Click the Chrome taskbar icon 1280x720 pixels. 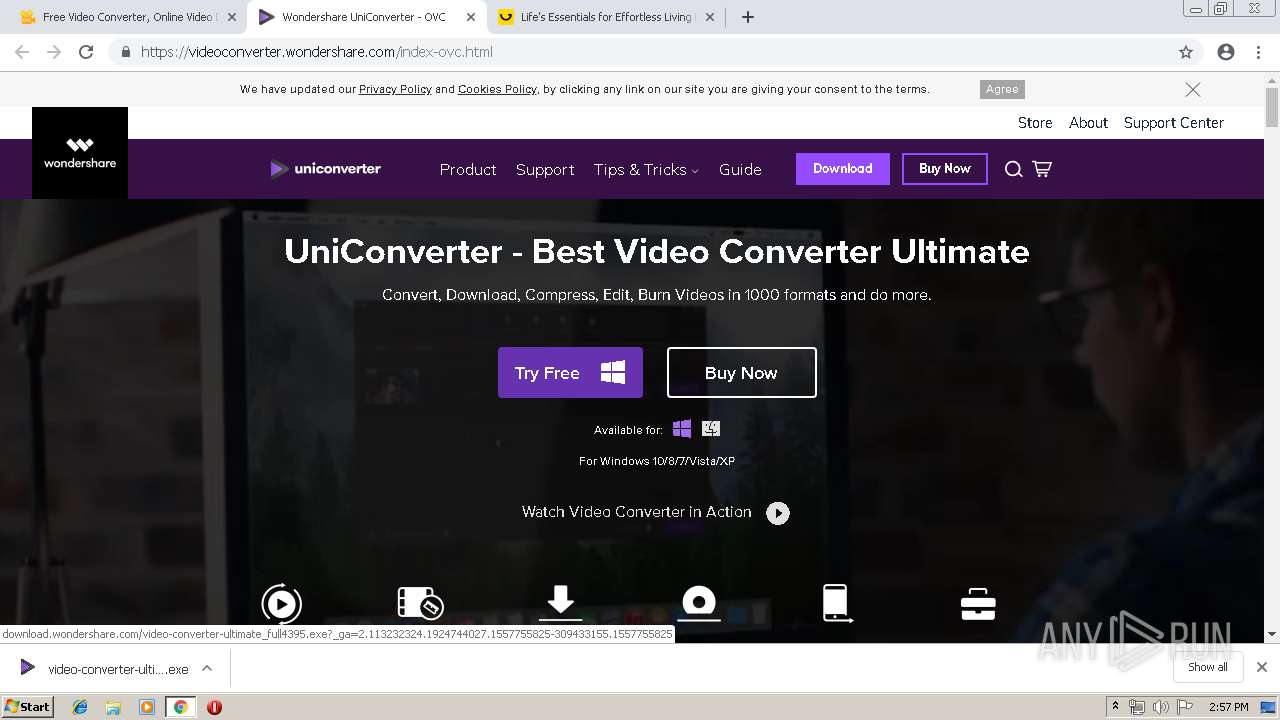tap(180, 707)
